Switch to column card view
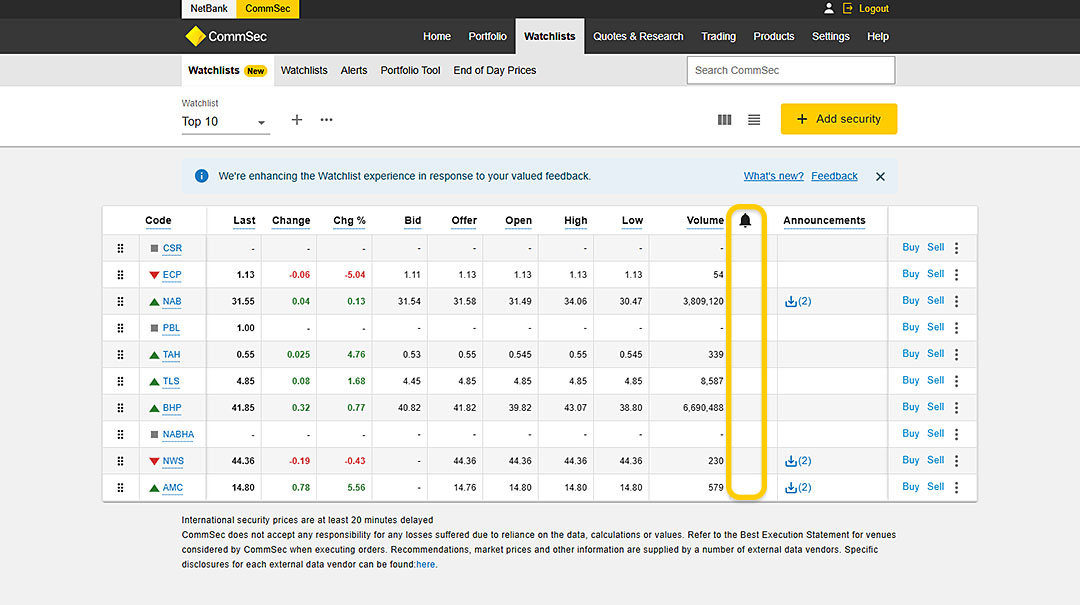Viewport: 1080px width, 605px height. pos(725,120)
